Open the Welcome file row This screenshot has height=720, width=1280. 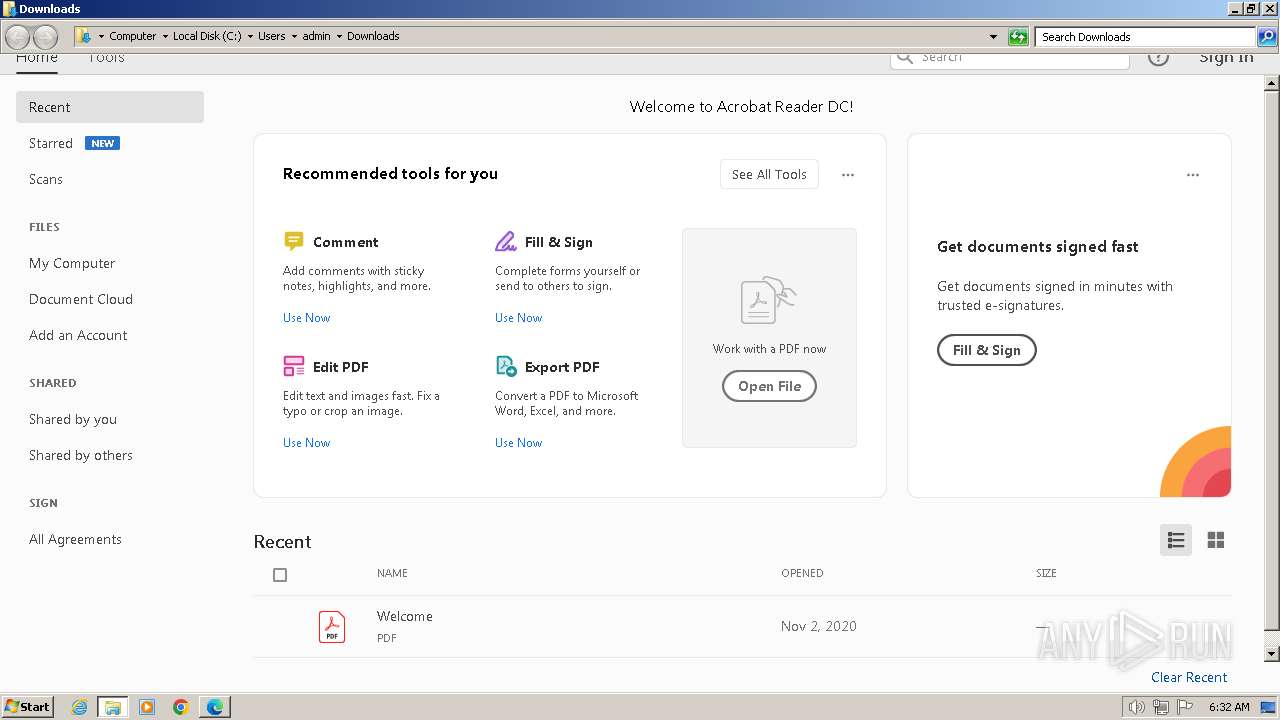tap(742, 626)
